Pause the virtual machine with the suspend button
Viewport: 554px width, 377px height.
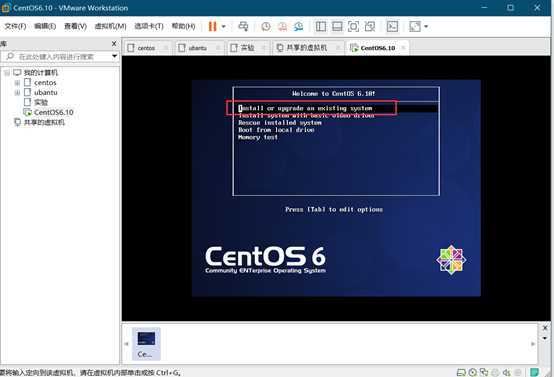point(212,26)
